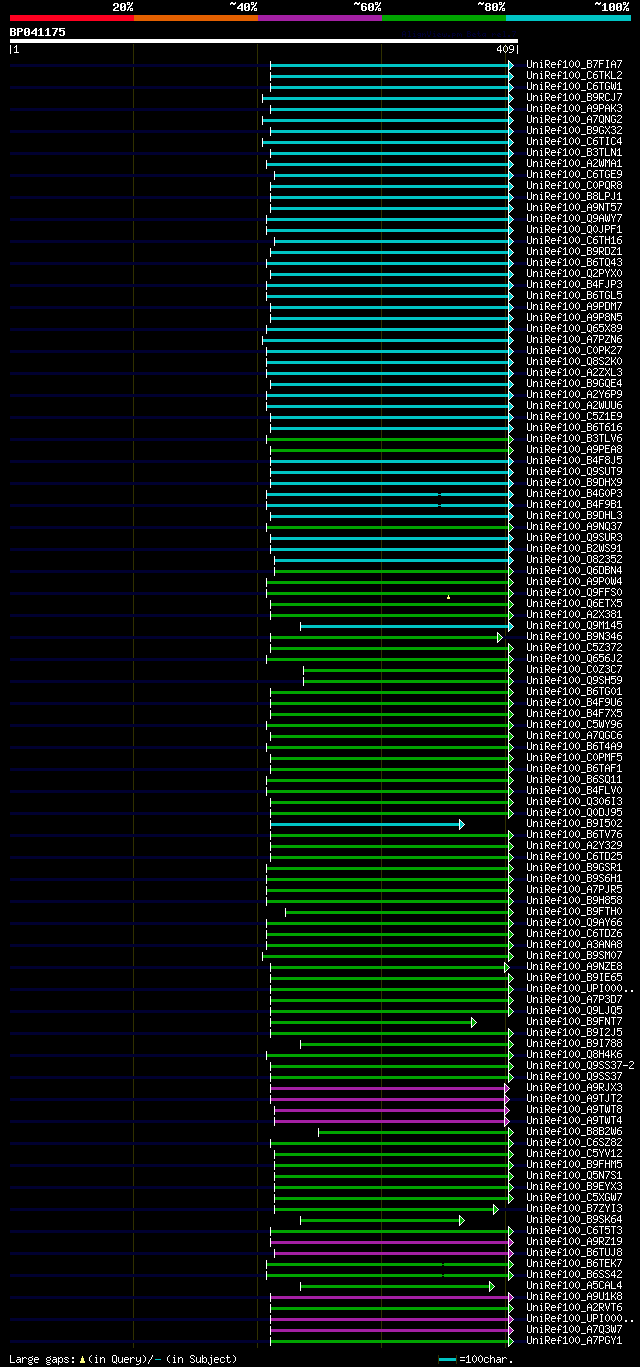Image resolution: width=640 pixels, height=1367 pixels.
Task: Select label UniRef100_A9NZE8
Action: pyautogui.click(x=574, y=966)
